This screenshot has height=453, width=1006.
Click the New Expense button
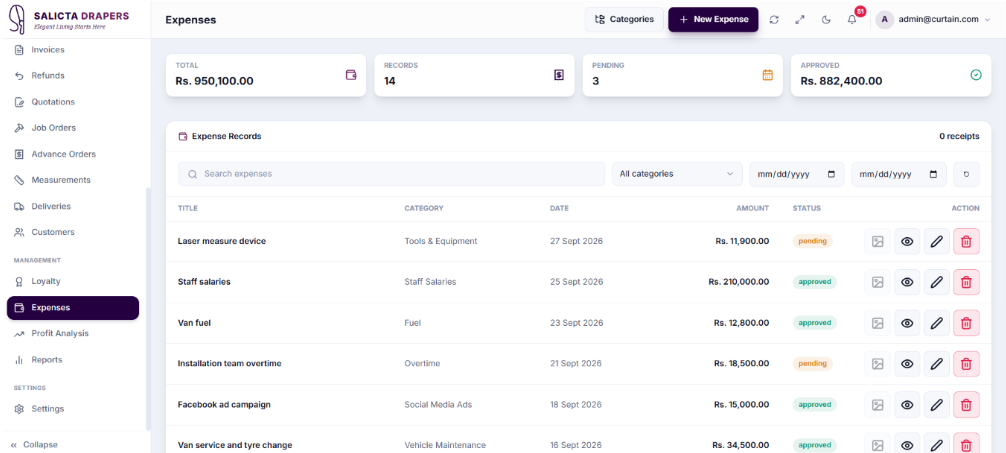click(713, 19)
